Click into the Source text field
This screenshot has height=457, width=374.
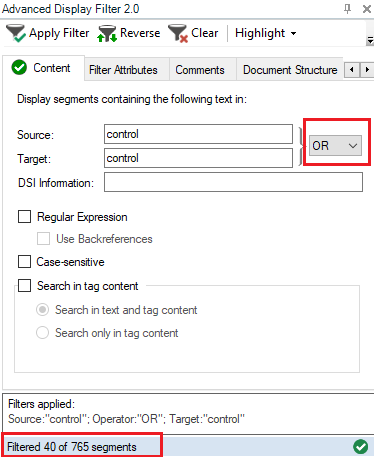pyautogui.click(x=198, y=134)
